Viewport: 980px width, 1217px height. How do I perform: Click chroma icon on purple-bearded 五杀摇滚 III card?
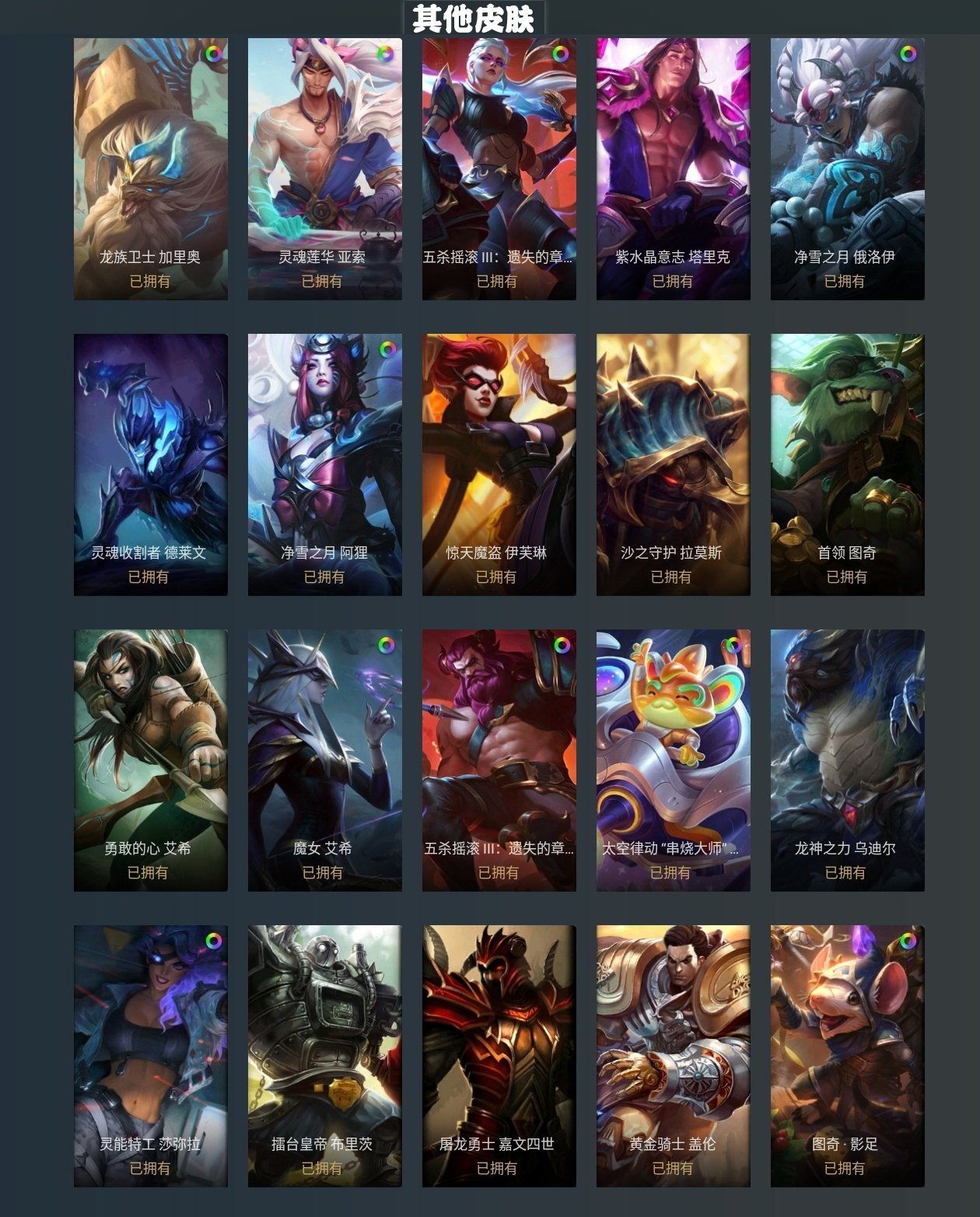pos(561,645)
